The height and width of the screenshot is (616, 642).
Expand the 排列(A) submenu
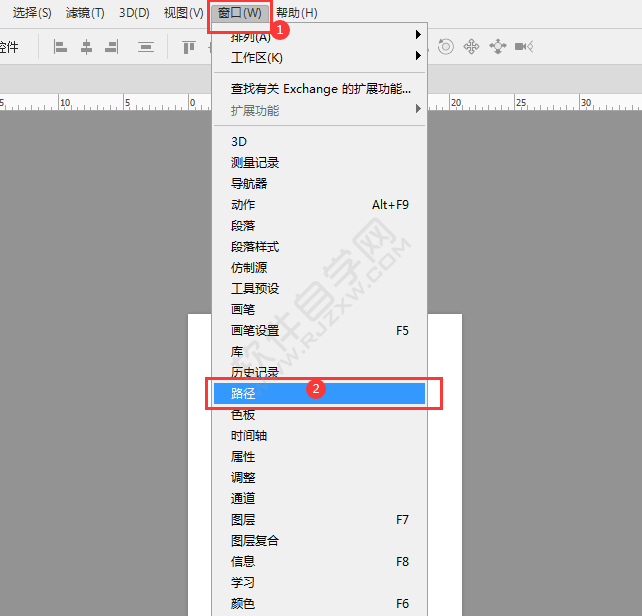[319, 36]
